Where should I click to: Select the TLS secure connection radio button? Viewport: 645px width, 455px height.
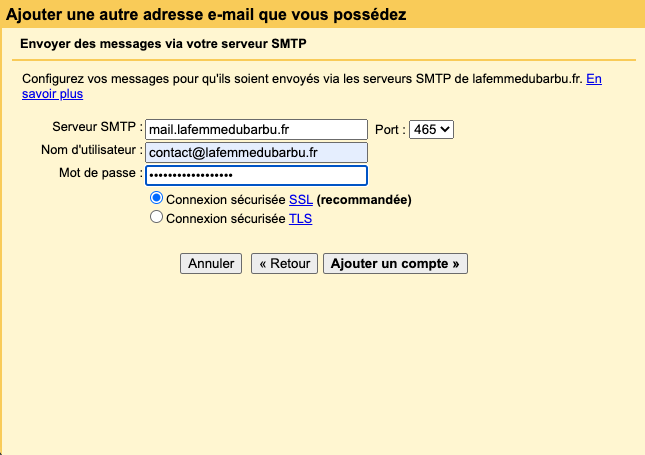(x=156, y=218)
